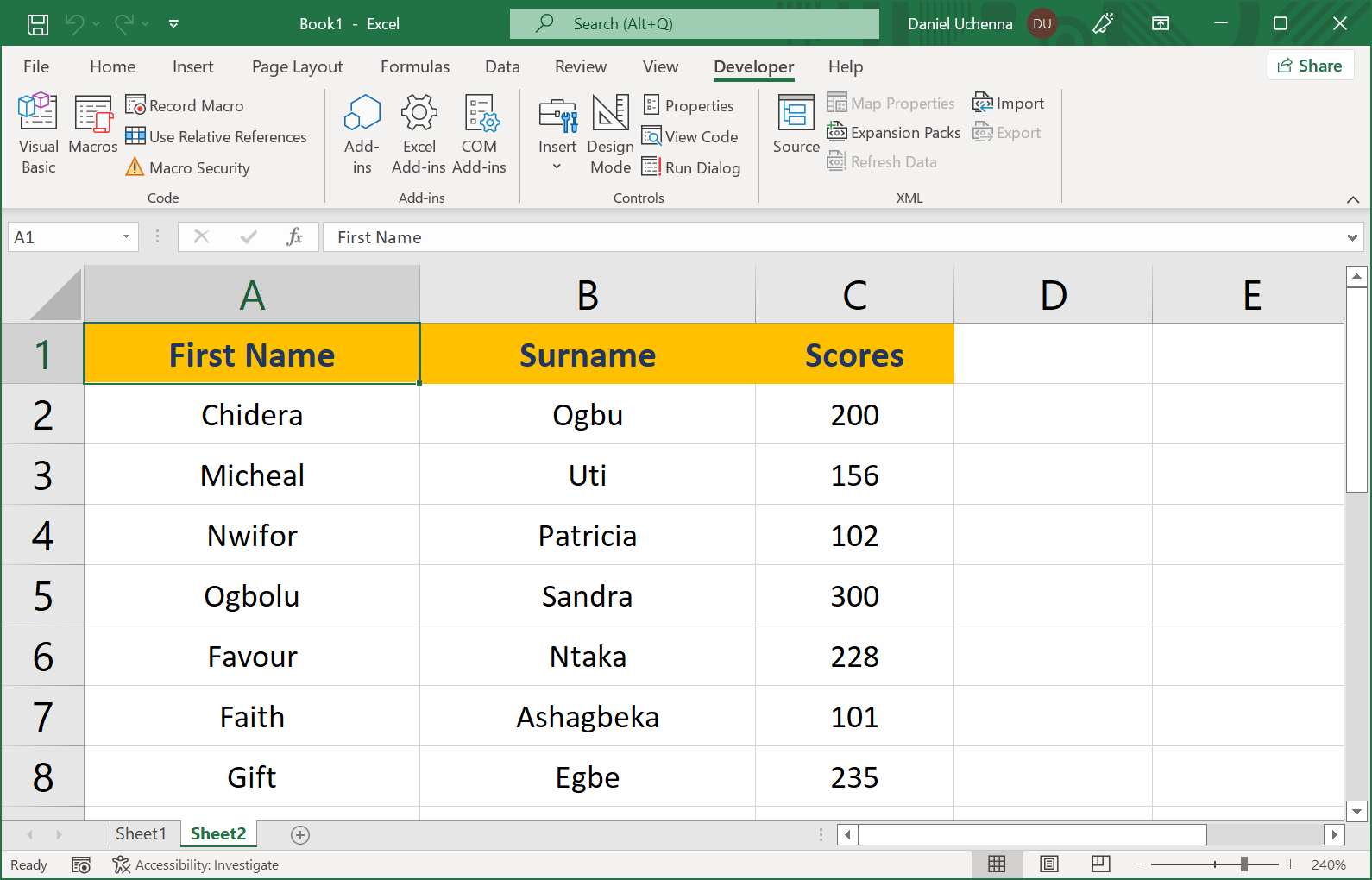Select cell containing score 300

(854, 595)
